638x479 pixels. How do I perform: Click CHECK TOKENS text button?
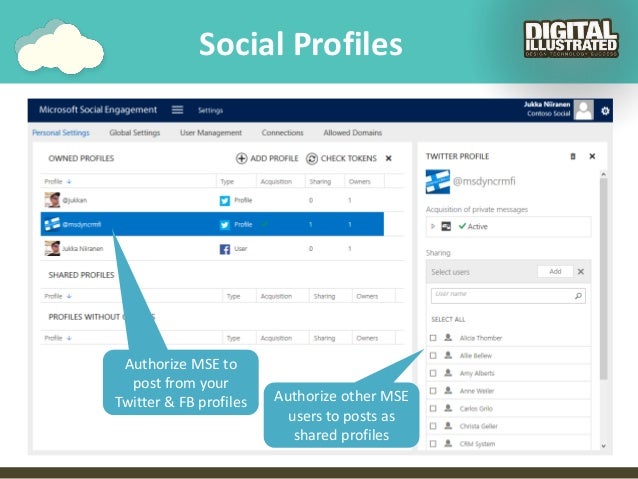(349, 158)
